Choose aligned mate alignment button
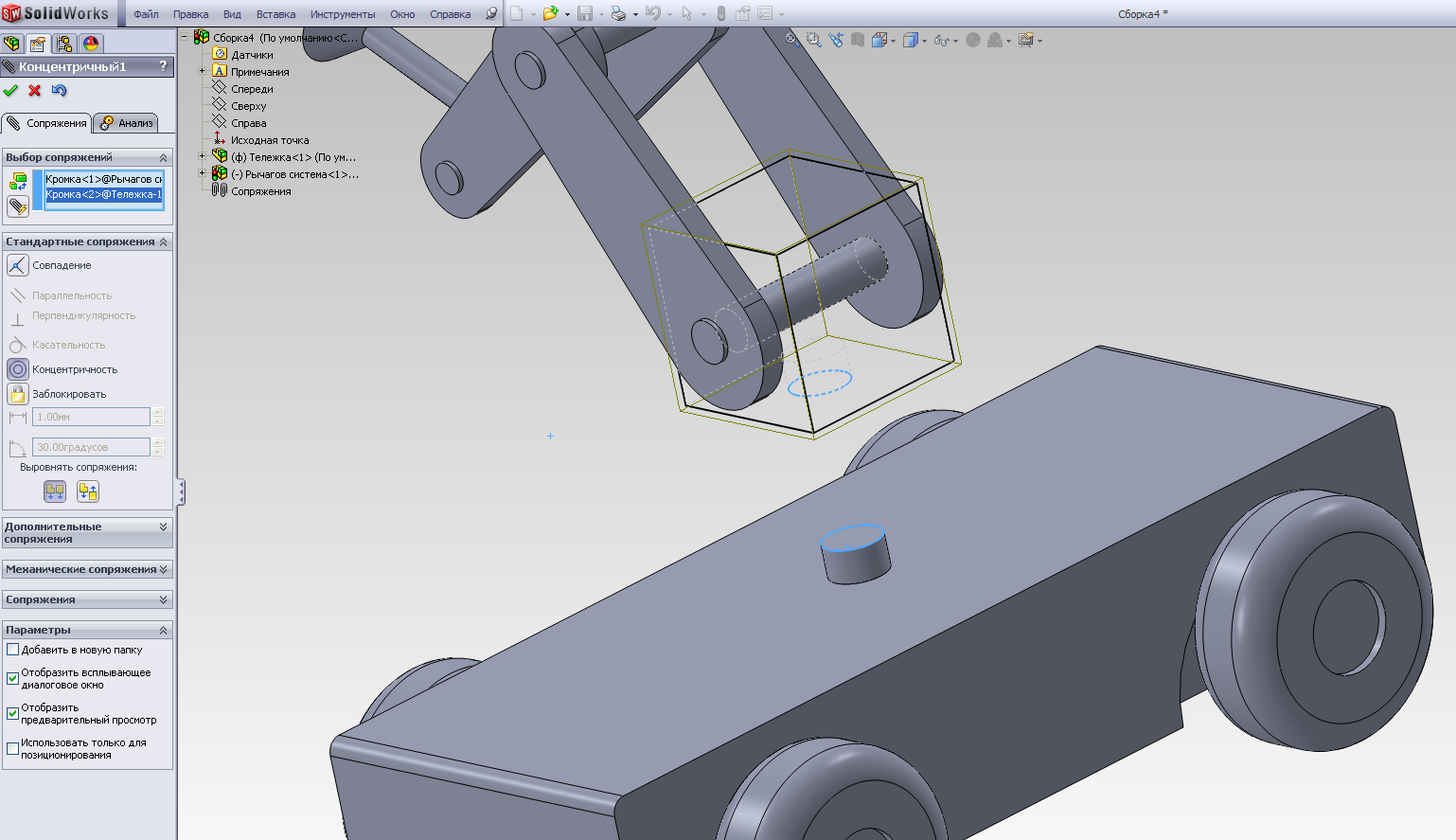1456x840 pixels. (55, 491)
